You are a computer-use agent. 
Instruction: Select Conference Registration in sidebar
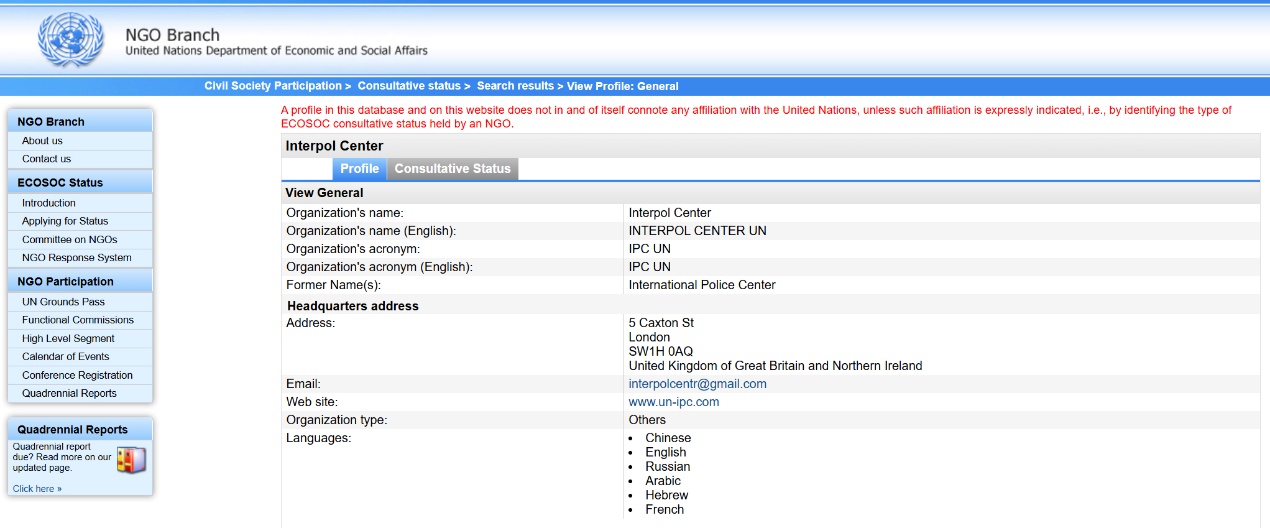coord(77,376)
